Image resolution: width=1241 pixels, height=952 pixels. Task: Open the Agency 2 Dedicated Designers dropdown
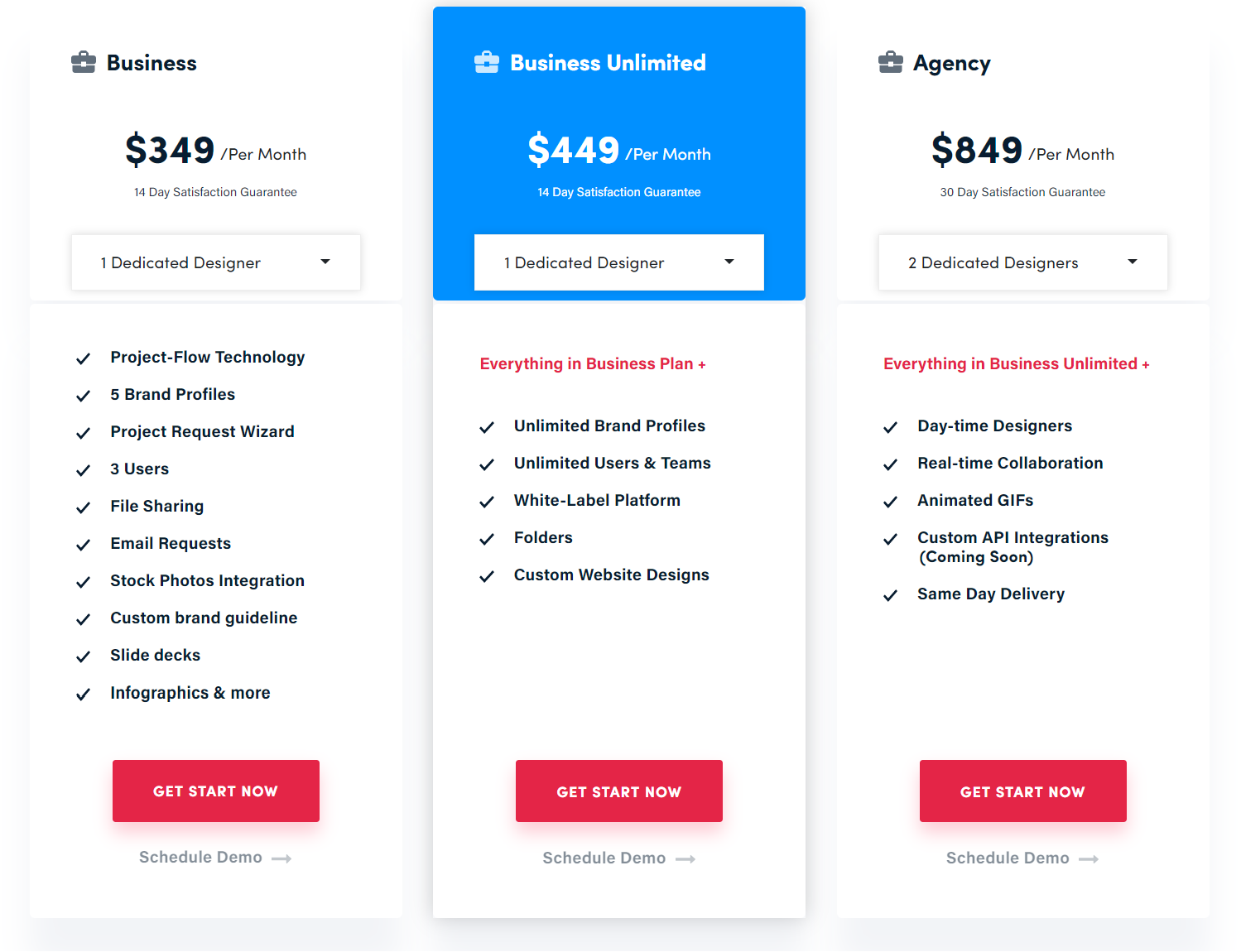(1023, 262)
